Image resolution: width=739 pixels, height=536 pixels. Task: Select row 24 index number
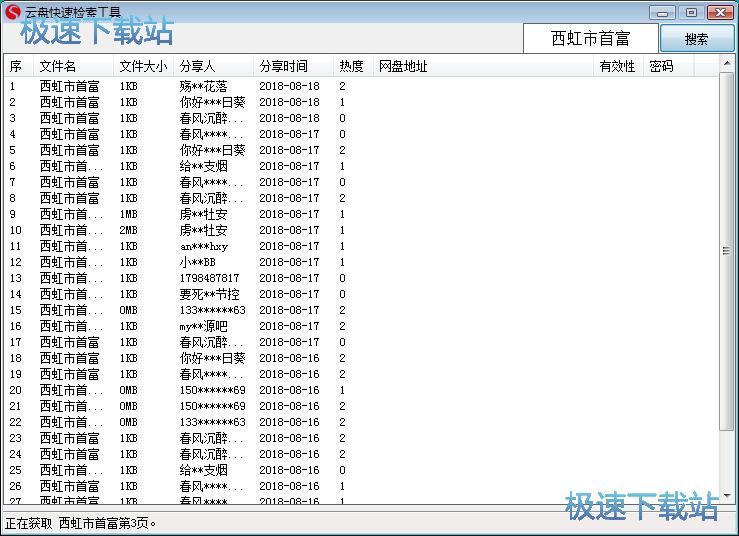point(16,455)
